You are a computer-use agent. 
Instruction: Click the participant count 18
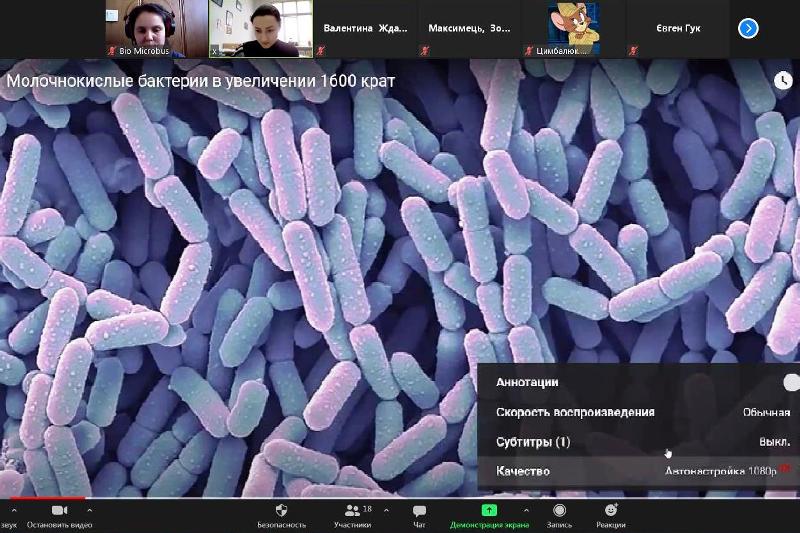(x=367, y=509)
